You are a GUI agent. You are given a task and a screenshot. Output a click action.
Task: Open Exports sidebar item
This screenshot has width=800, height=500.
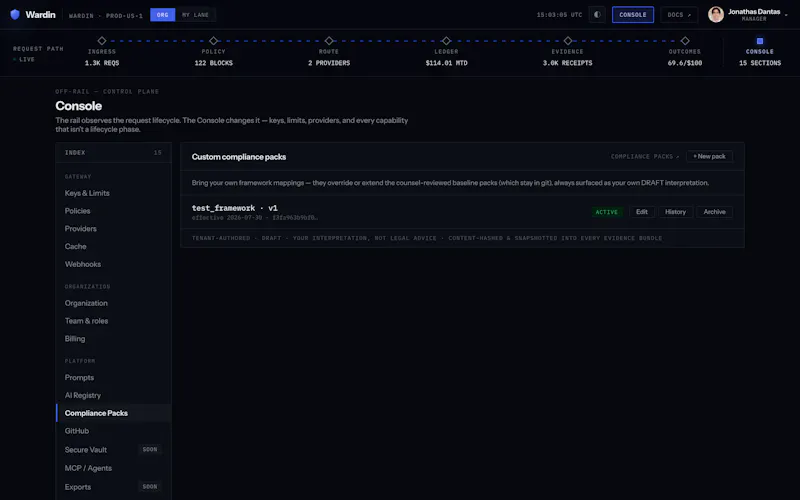pos(113,487)
